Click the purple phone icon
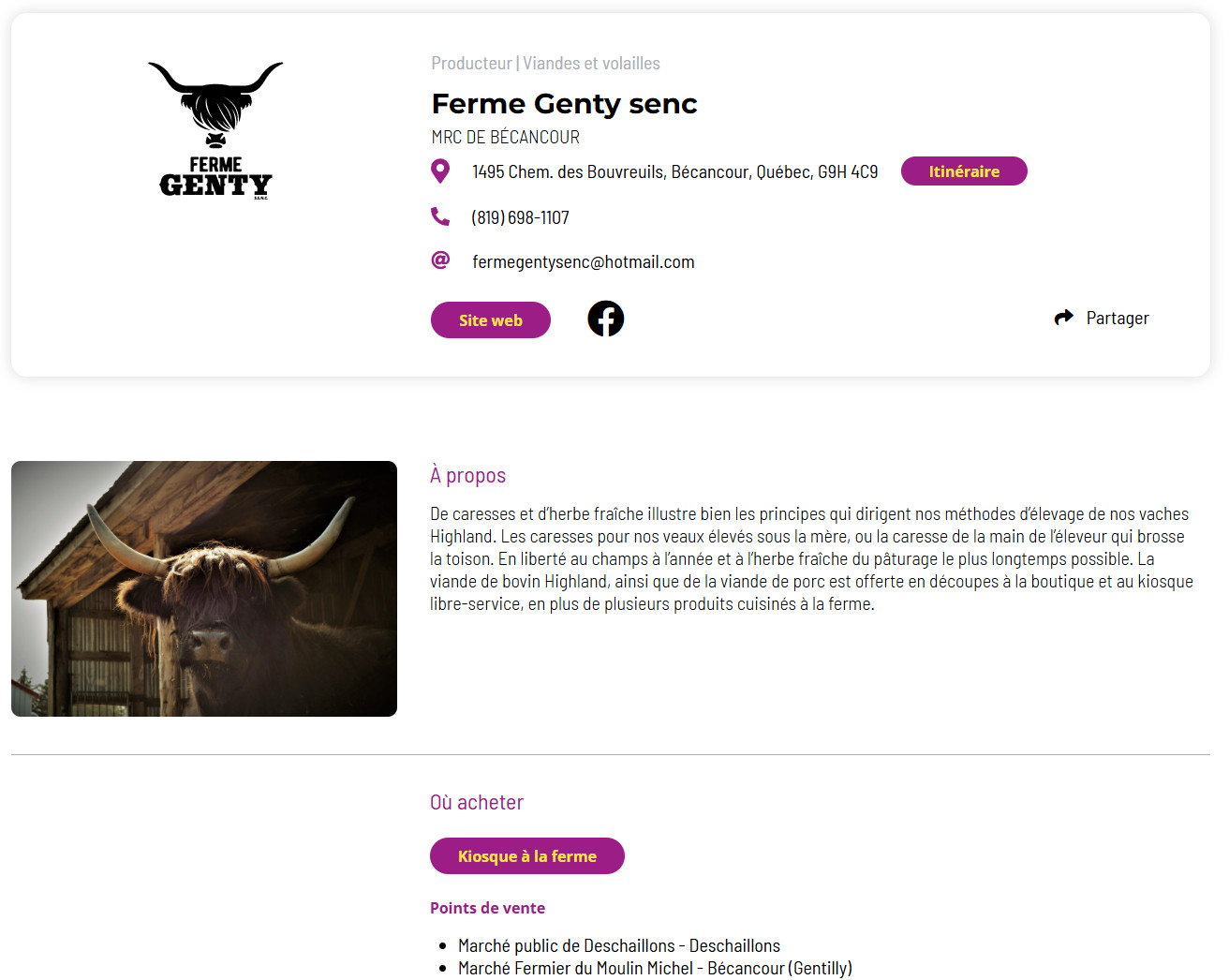Screen dimensions: 1229x980 439,216
